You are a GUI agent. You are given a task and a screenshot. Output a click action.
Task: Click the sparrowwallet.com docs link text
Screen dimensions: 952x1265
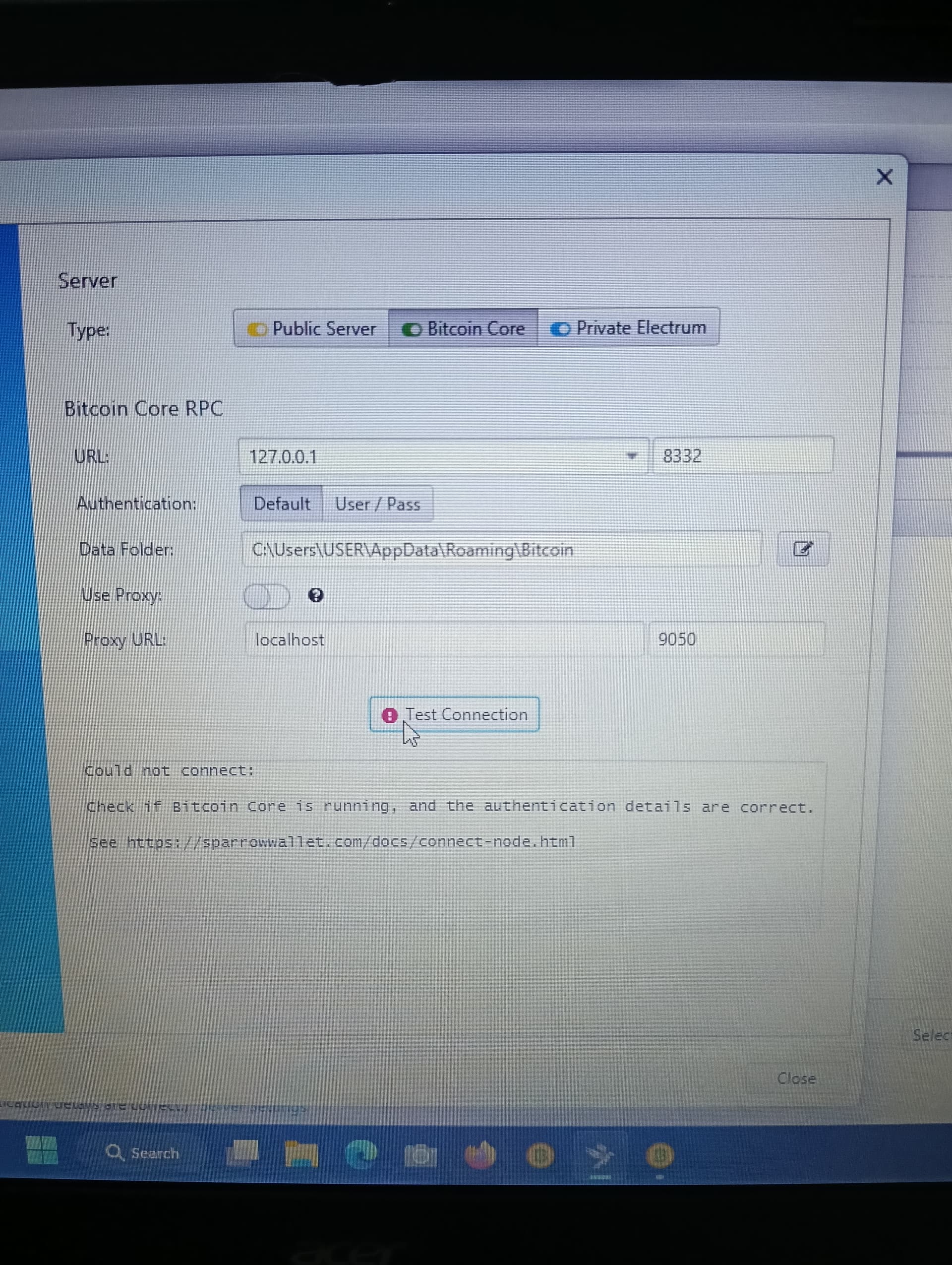click(351, 842)
